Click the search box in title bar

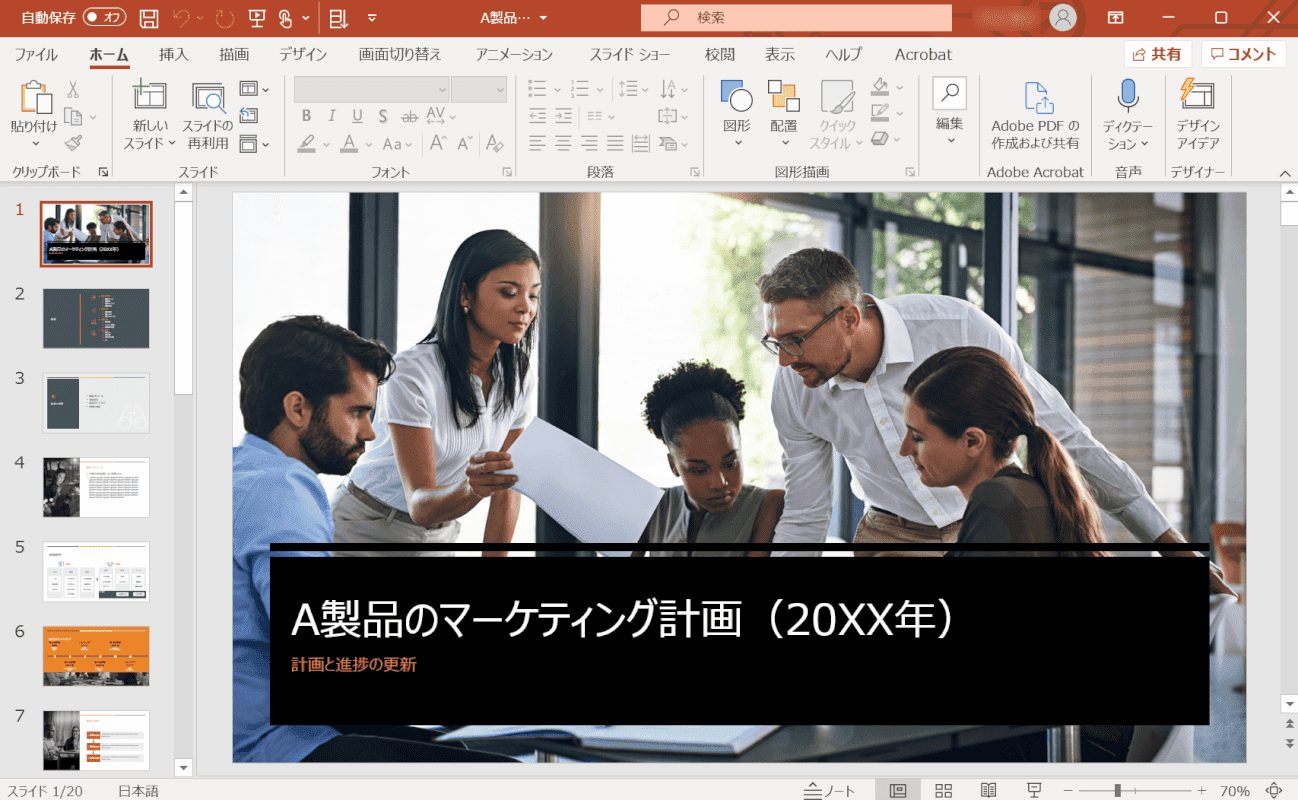click(796, 18)
